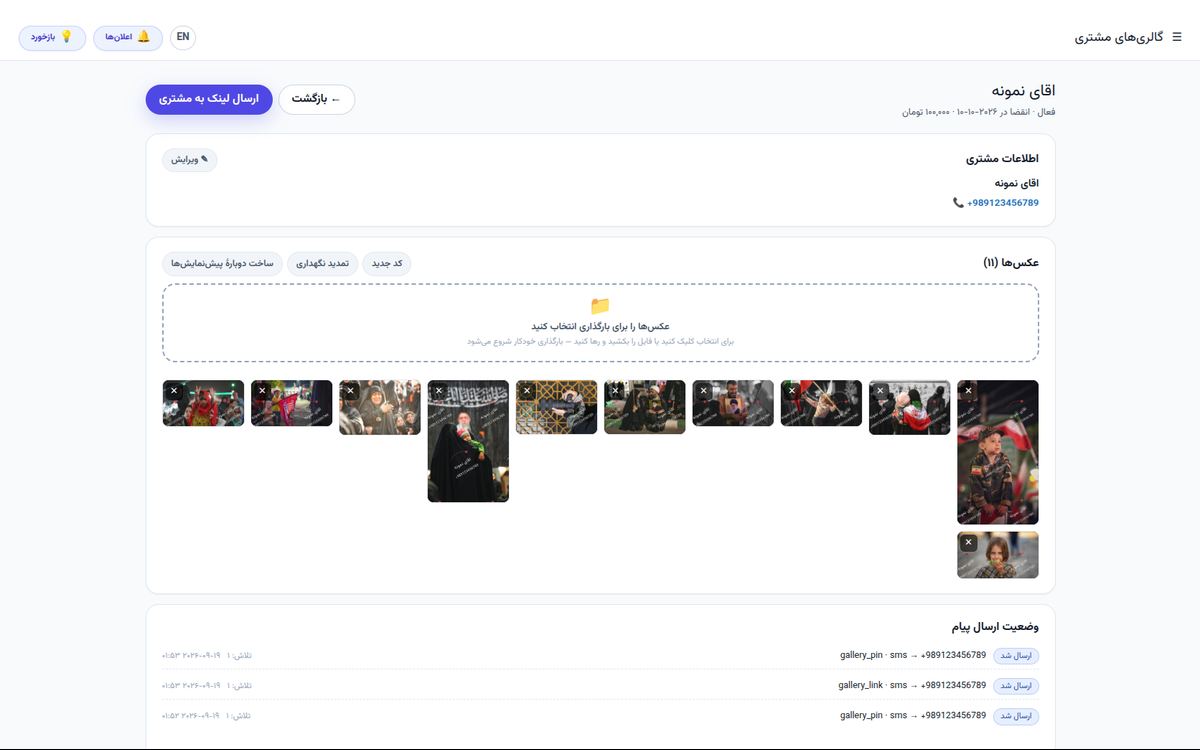Click the phone icon beside the number
The image size is (1200, 750).
click(958, 203)
